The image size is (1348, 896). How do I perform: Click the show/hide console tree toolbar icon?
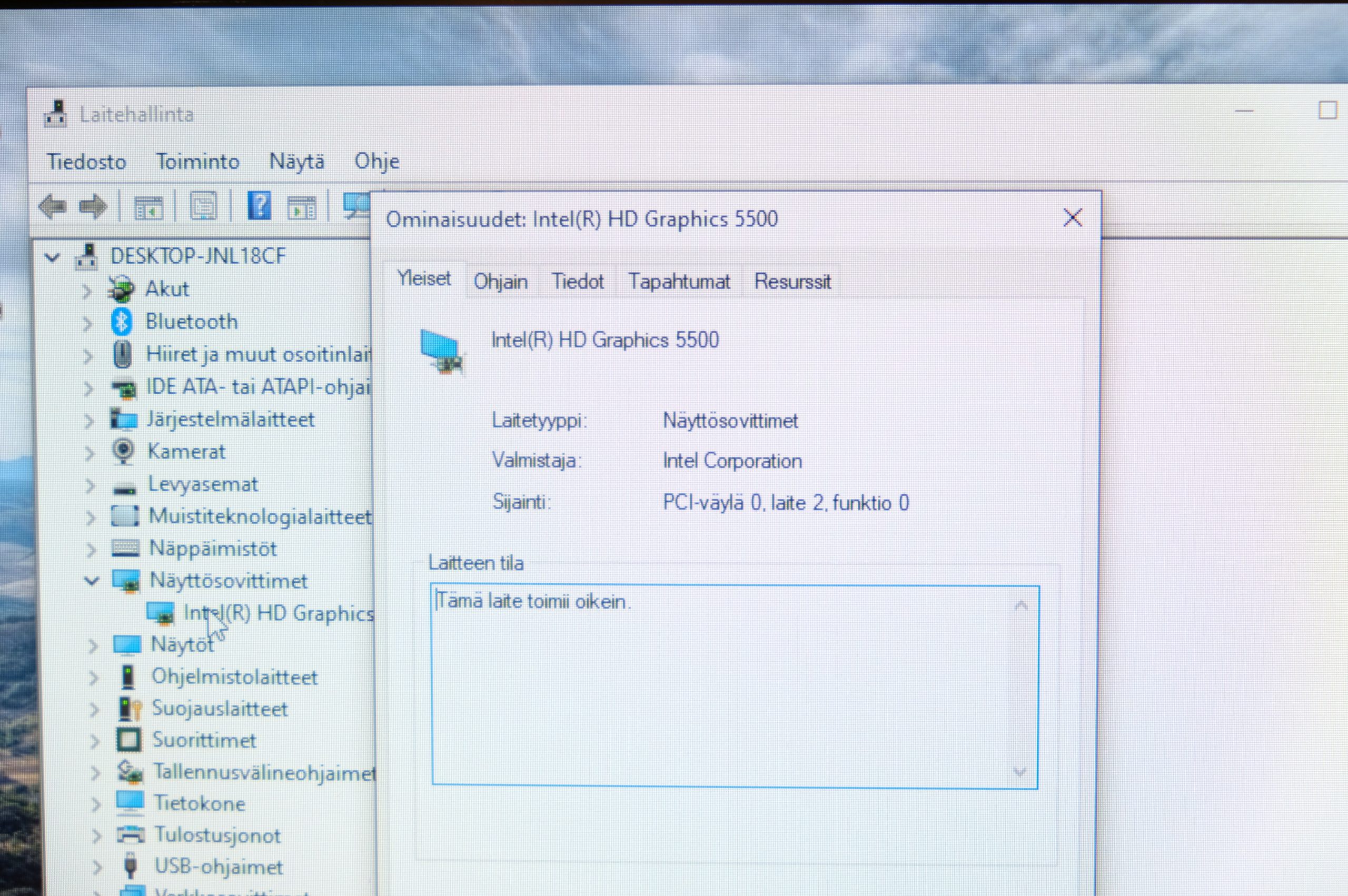(148, 207)
